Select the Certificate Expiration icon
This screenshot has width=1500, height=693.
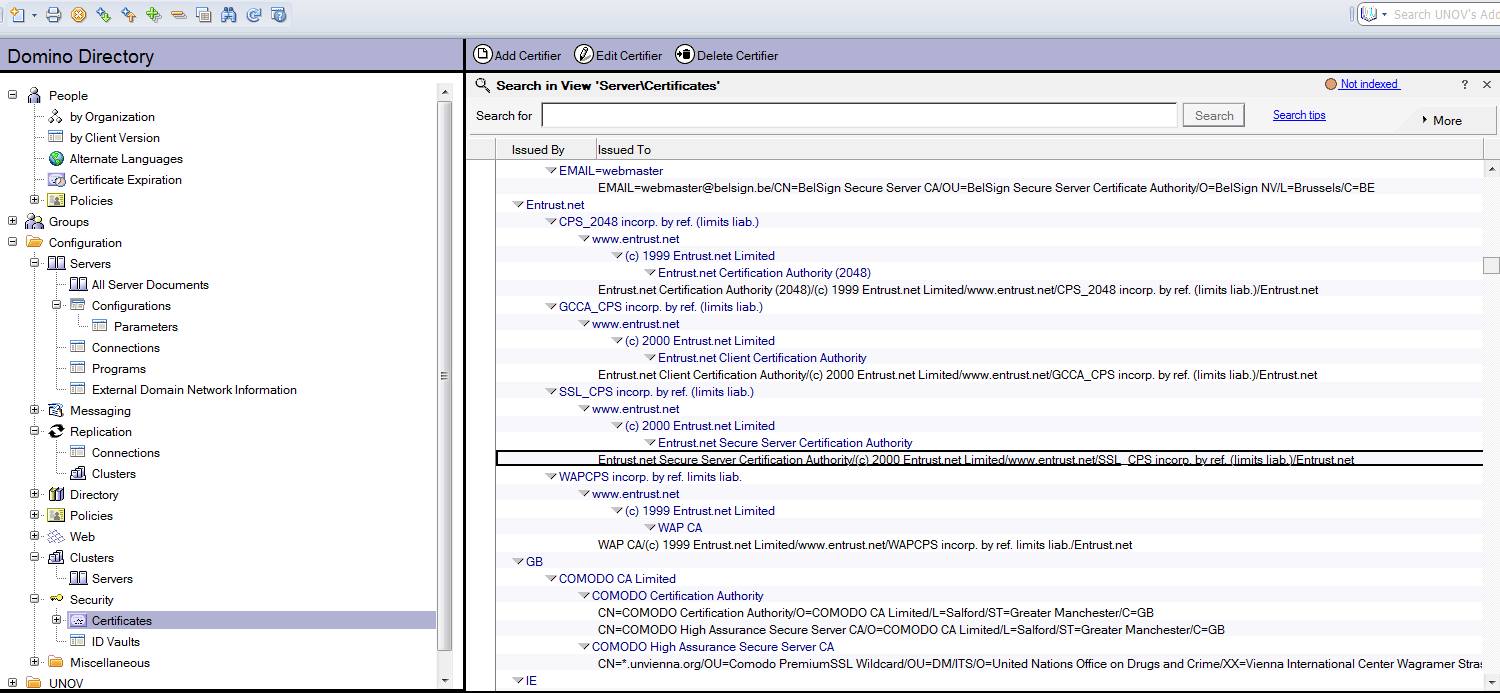click(x=56, y=179)
